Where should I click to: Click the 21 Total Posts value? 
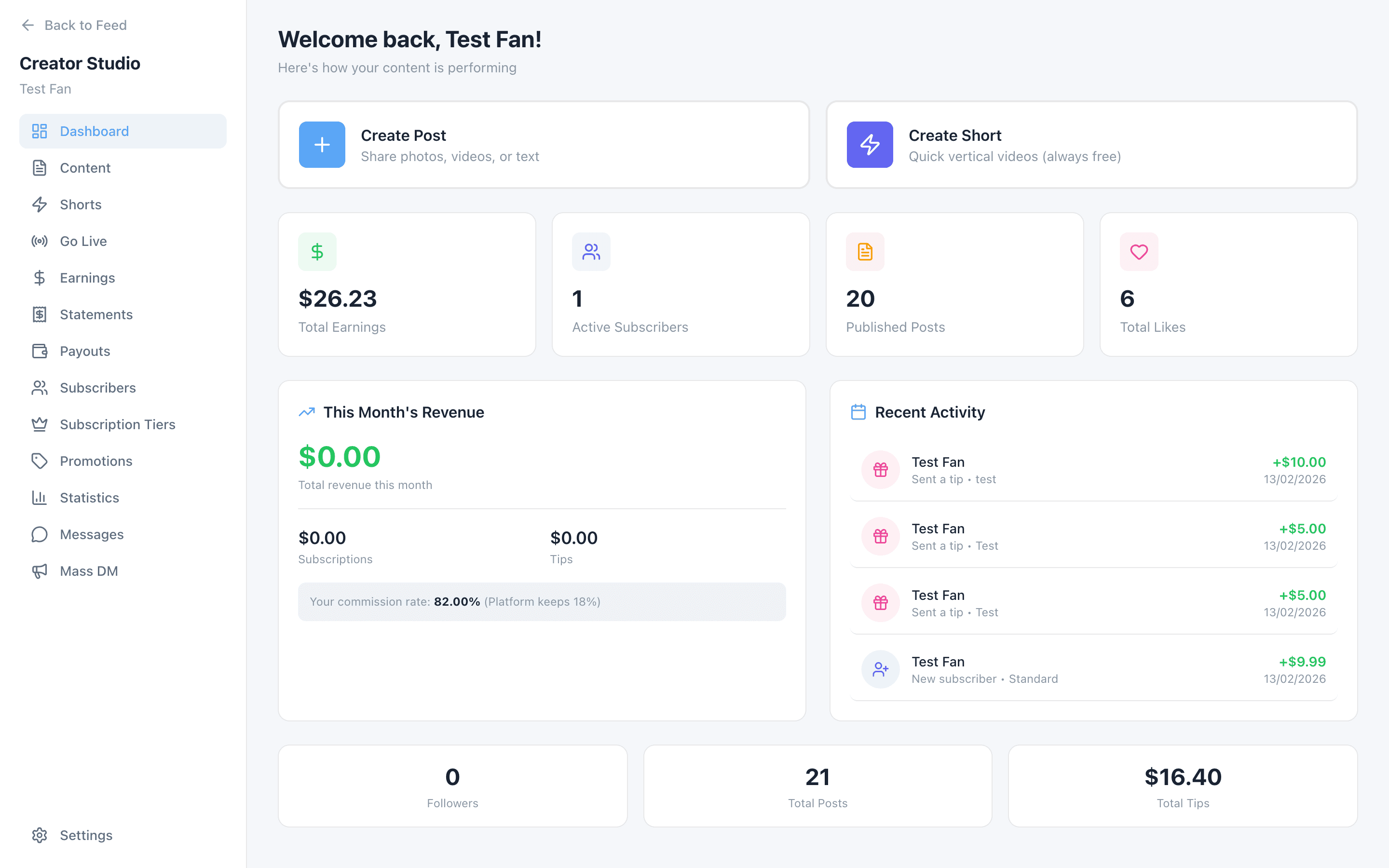pos(817,777)
